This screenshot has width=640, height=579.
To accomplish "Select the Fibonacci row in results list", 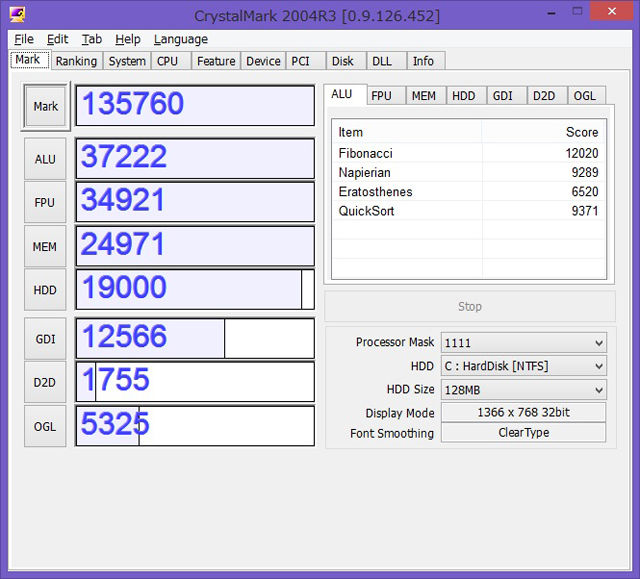I will coord(469,153).
